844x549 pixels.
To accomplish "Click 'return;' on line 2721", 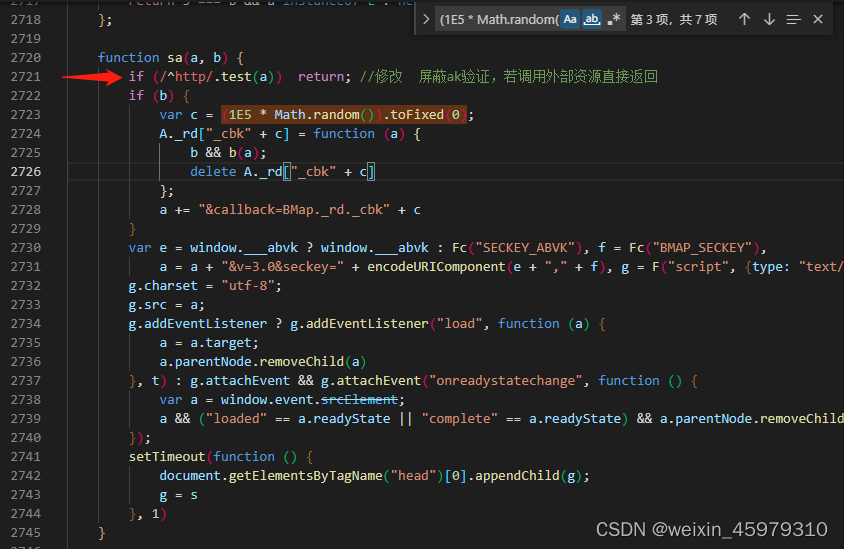I will click(x=325, y=76).
